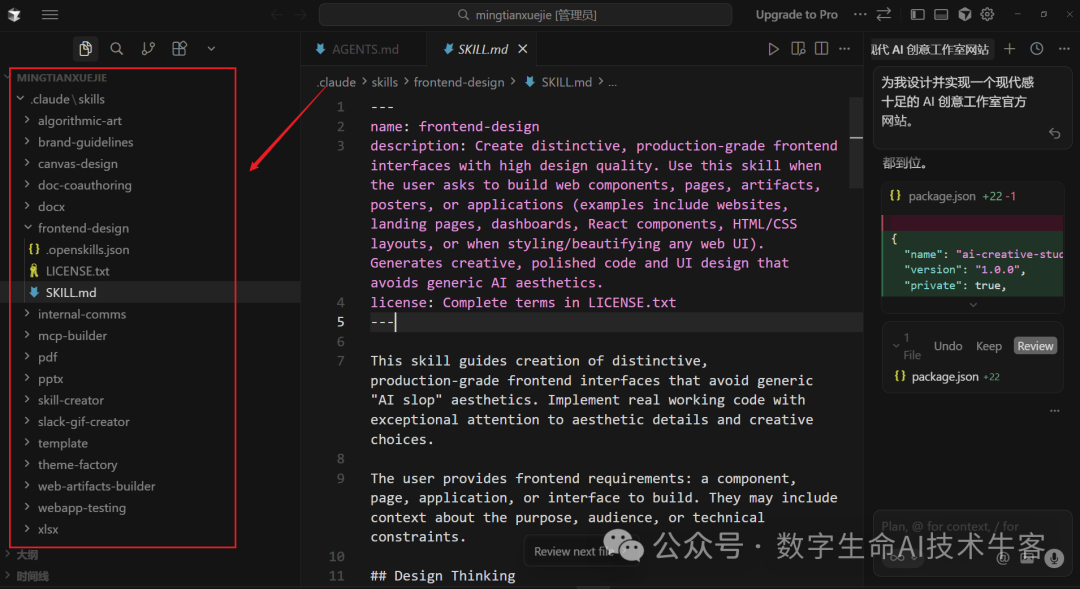Close the SKILL.md tab

click(523, 49)
